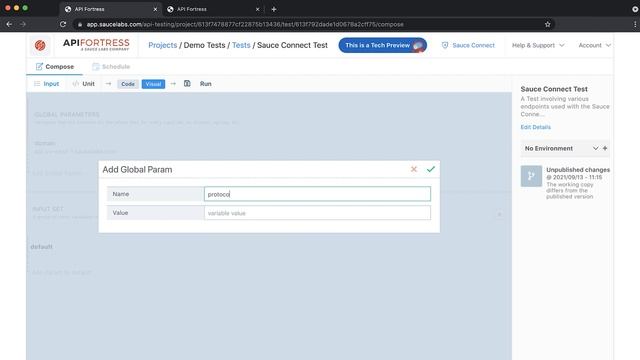This screenshot has height=360, width=640.
Task: Switch to the Schedule tab
Action: tap(111, 67)
